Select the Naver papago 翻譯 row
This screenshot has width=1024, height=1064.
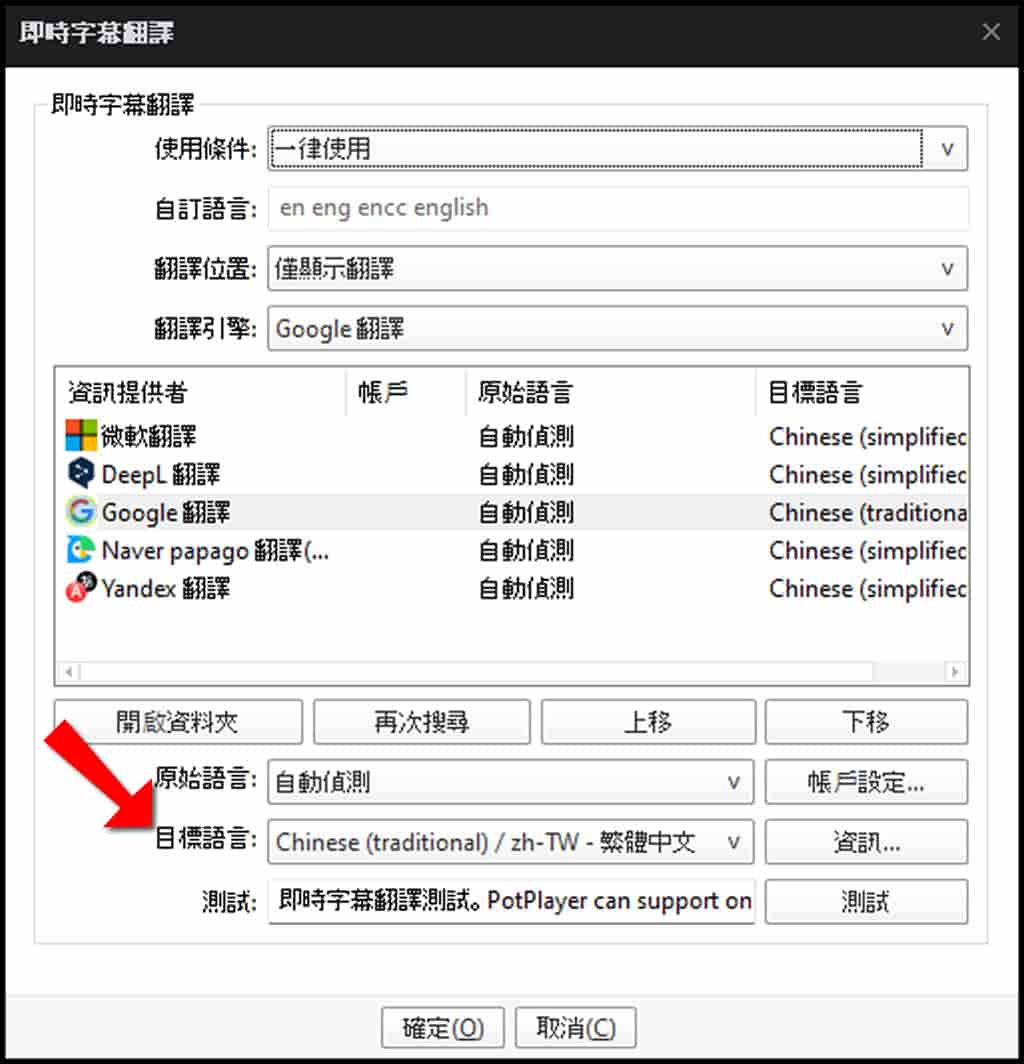[512, 550]
